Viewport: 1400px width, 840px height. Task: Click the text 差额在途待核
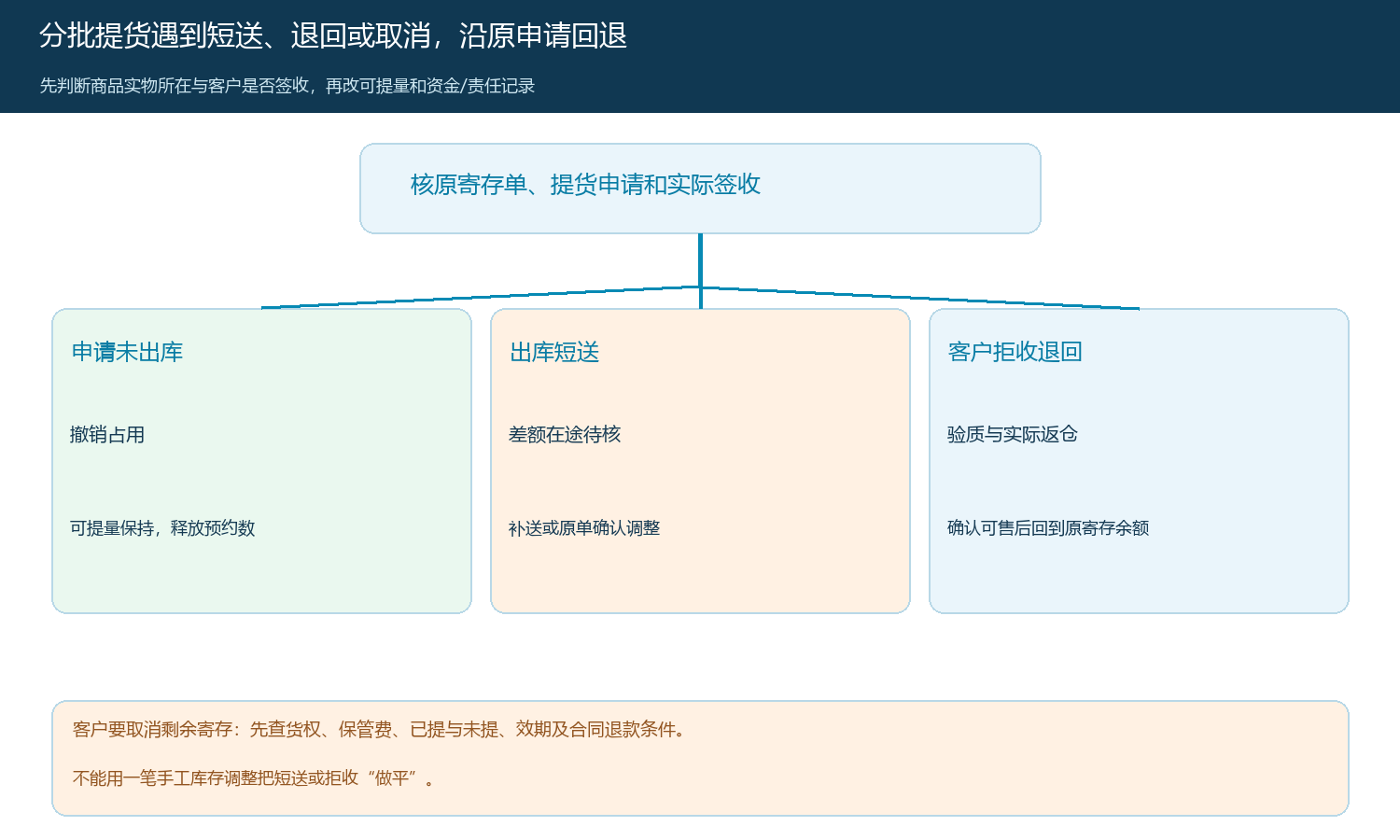coord(565,434)
